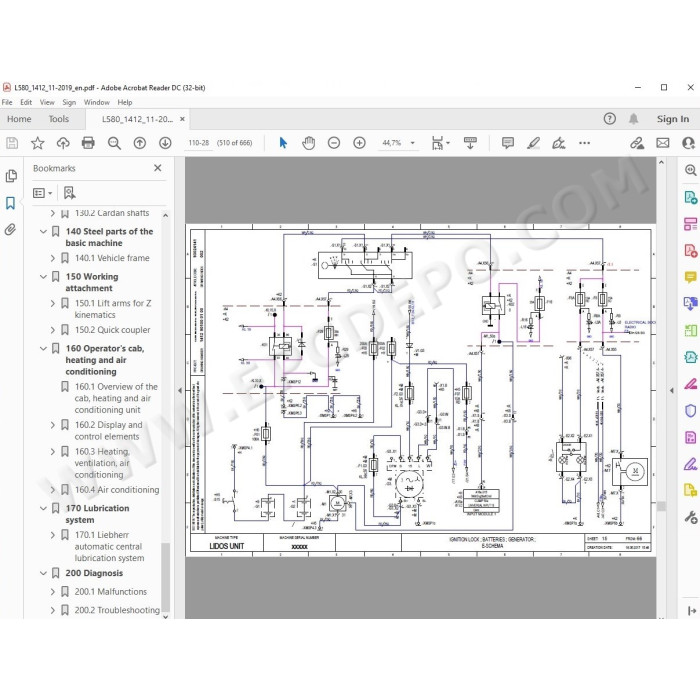Image resolution: width=700 pixels, height=700 pixels.
Task: Add a comment with the sticky note icon
Action: coord(508,143)
